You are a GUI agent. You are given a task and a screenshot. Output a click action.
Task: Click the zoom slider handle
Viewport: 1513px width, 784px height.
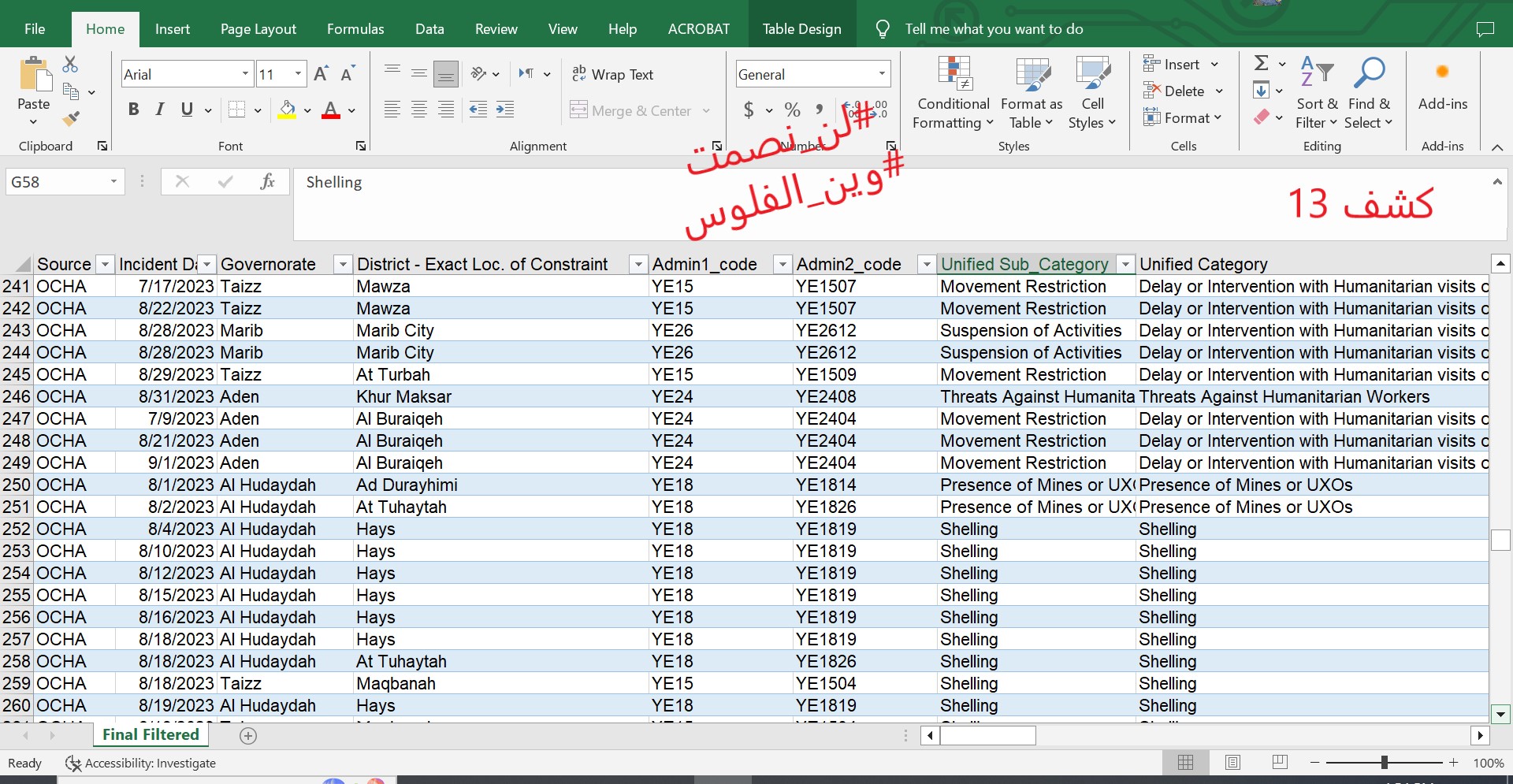point(1384,763)
